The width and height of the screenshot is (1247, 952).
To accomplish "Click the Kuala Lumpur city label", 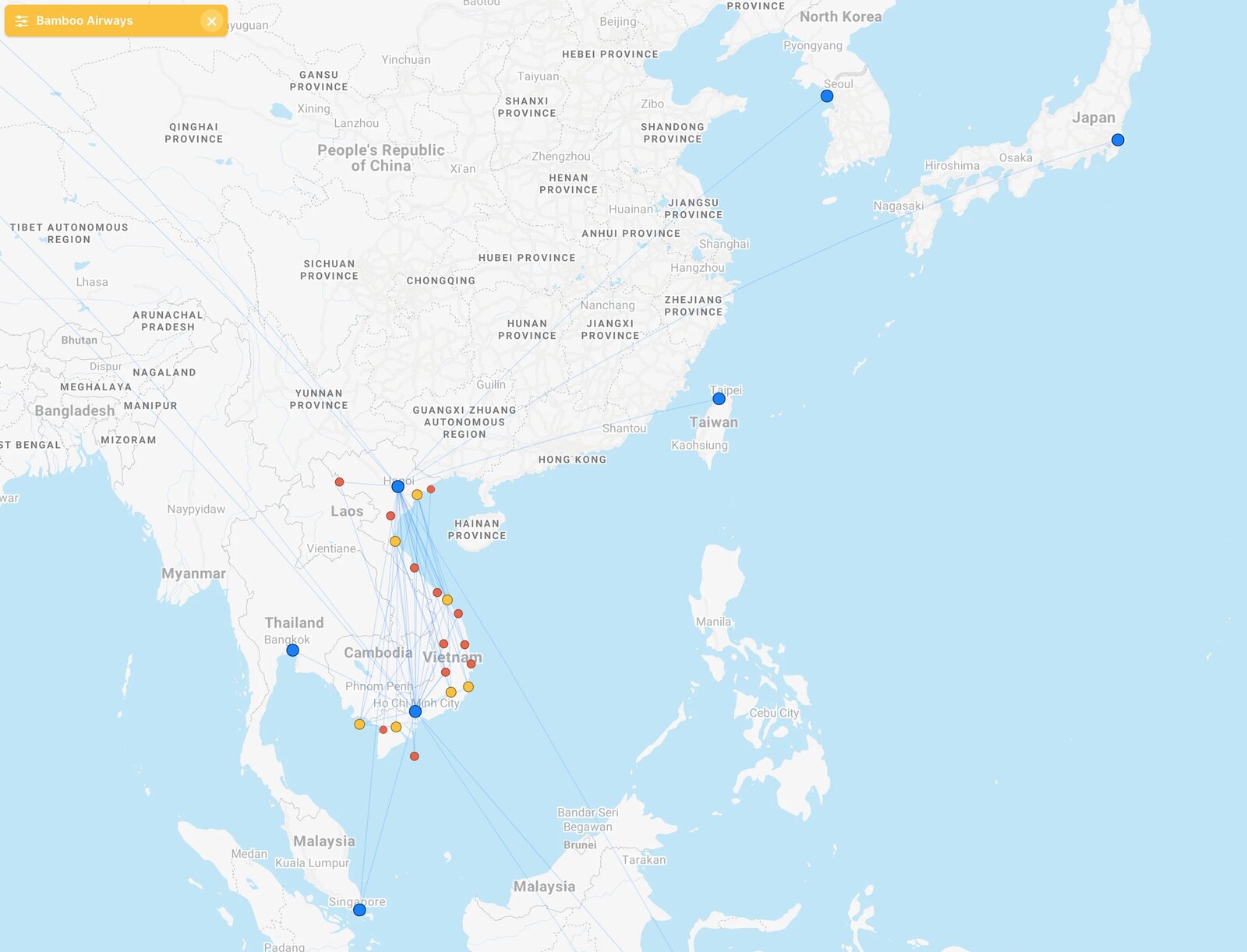I will [312, 863].
